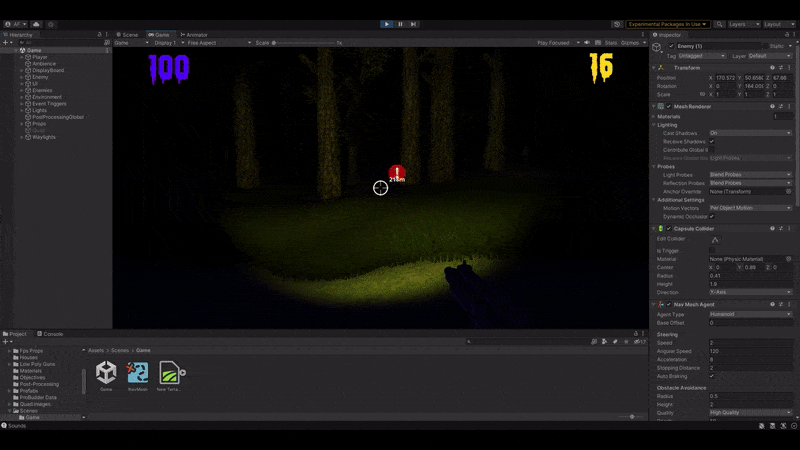Open the Layout dropdown button

(x=779, y=24)
